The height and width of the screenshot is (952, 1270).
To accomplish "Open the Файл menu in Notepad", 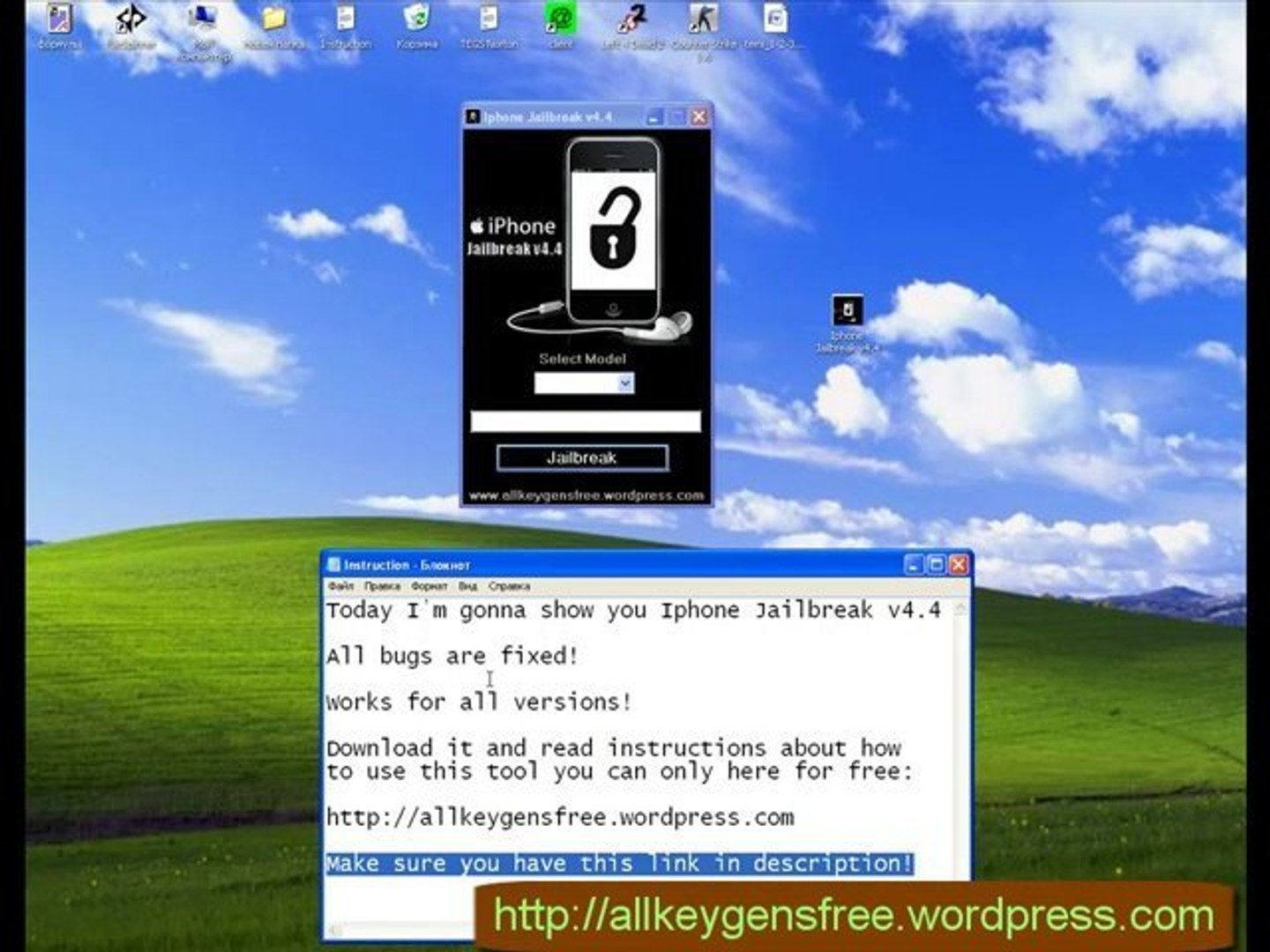I will coord(340,586).
